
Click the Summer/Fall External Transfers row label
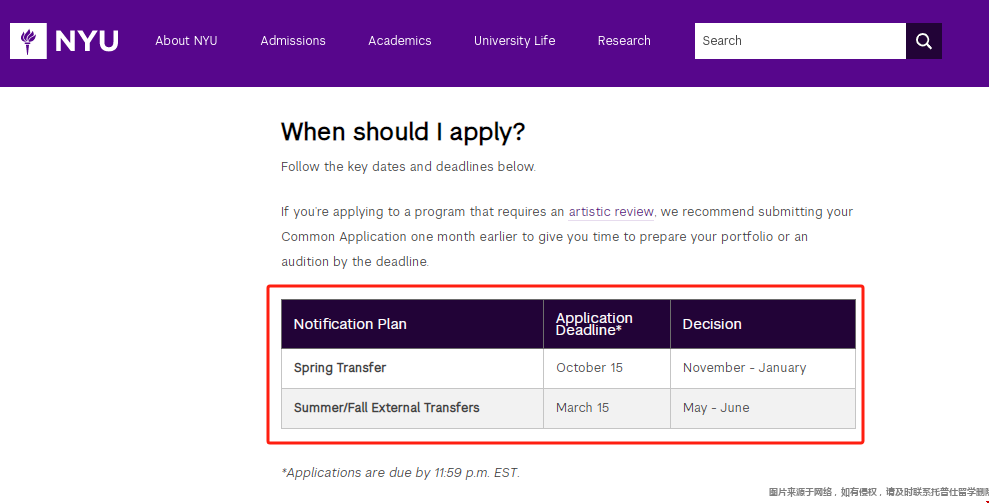tap(386, 408)
